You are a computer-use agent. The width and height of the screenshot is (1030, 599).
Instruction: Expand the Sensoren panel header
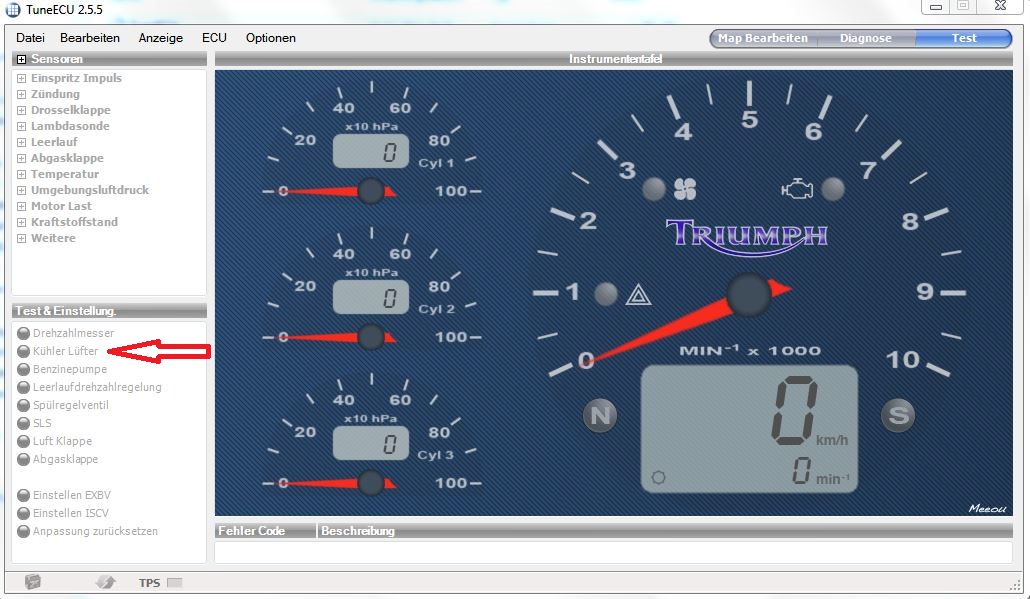(x=21, y=59)
